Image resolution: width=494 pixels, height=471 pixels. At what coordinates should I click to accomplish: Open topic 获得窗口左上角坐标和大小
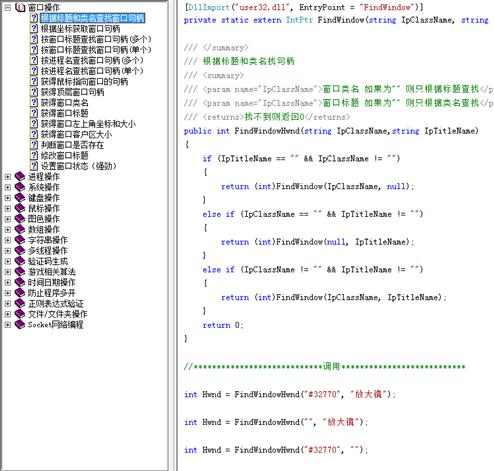(88, 124)
